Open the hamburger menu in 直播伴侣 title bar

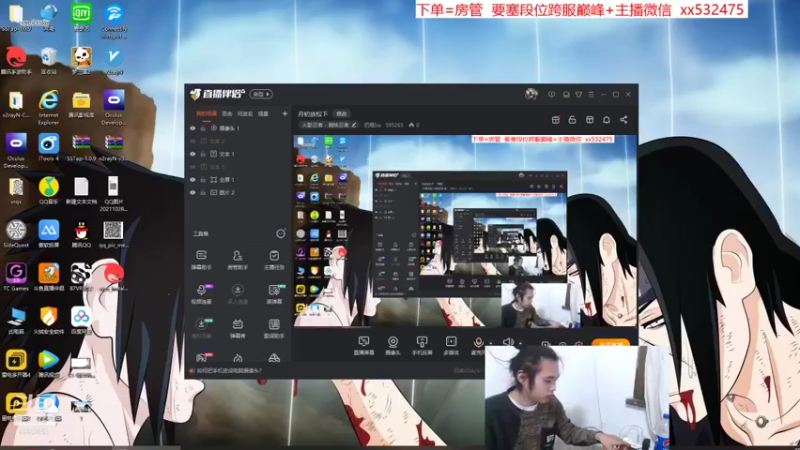591,94
